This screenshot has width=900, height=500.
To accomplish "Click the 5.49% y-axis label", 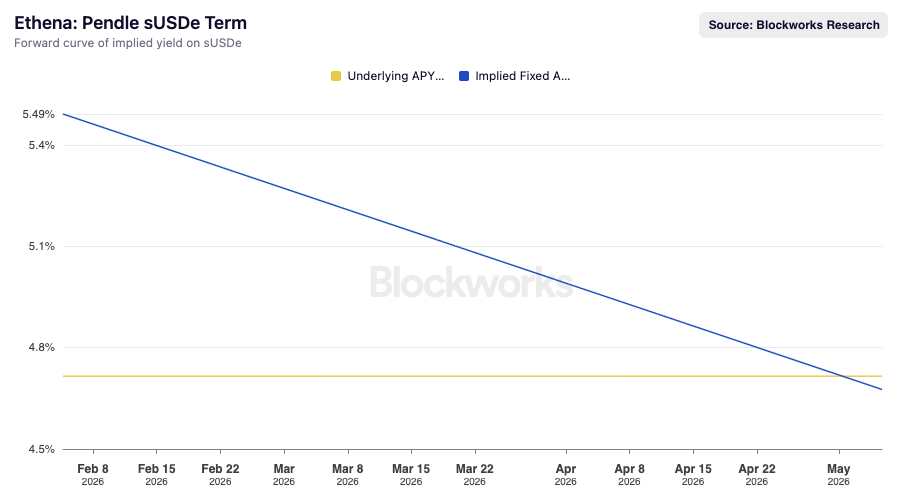I will [x=38, y=114].
